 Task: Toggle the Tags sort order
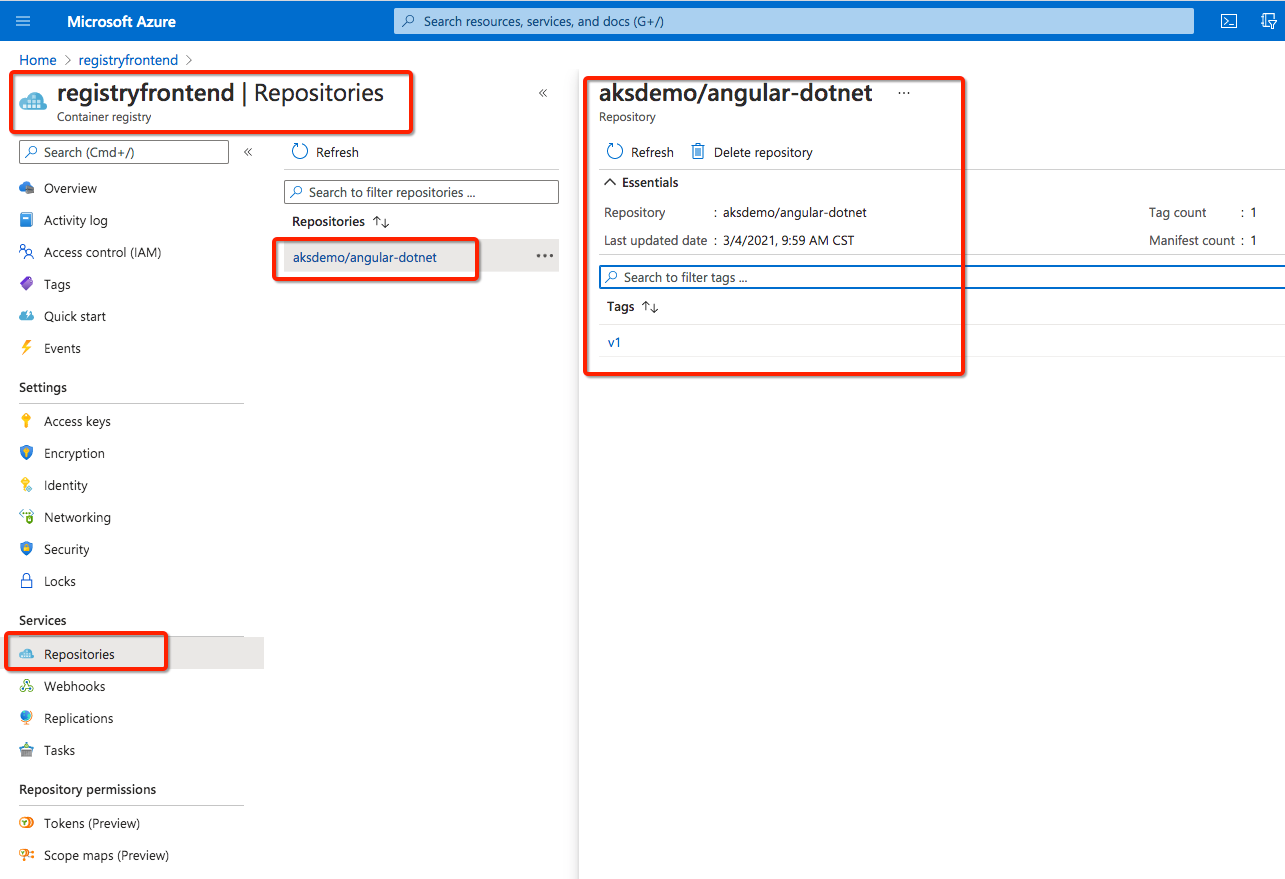pyautogui.click(x=650, y=306)
